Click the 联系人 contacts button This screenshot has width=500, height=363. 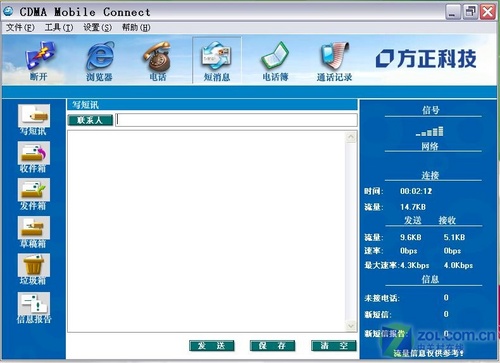90,120
